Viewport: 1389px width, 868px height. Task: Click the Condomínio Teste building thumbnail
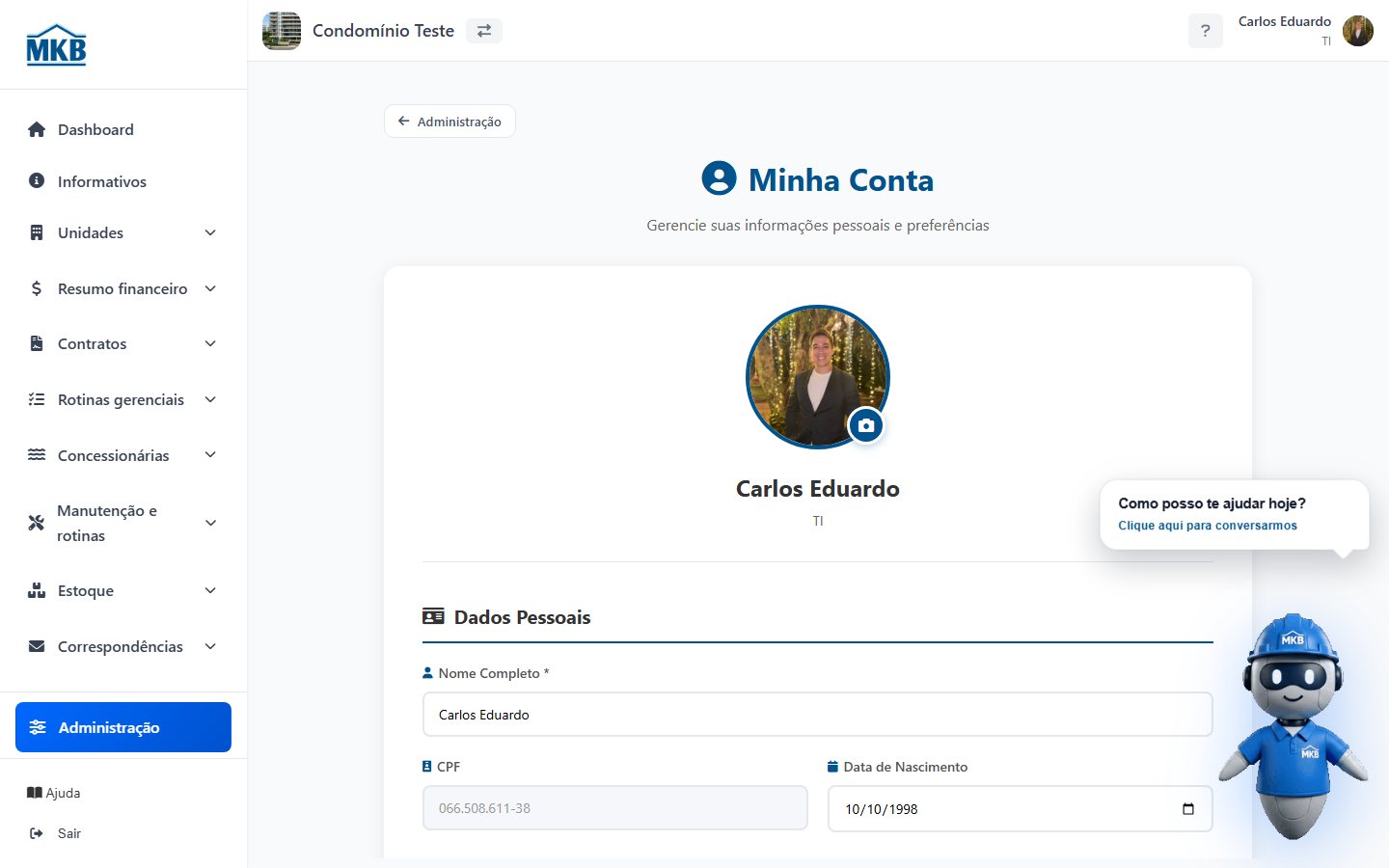point(282,31)
